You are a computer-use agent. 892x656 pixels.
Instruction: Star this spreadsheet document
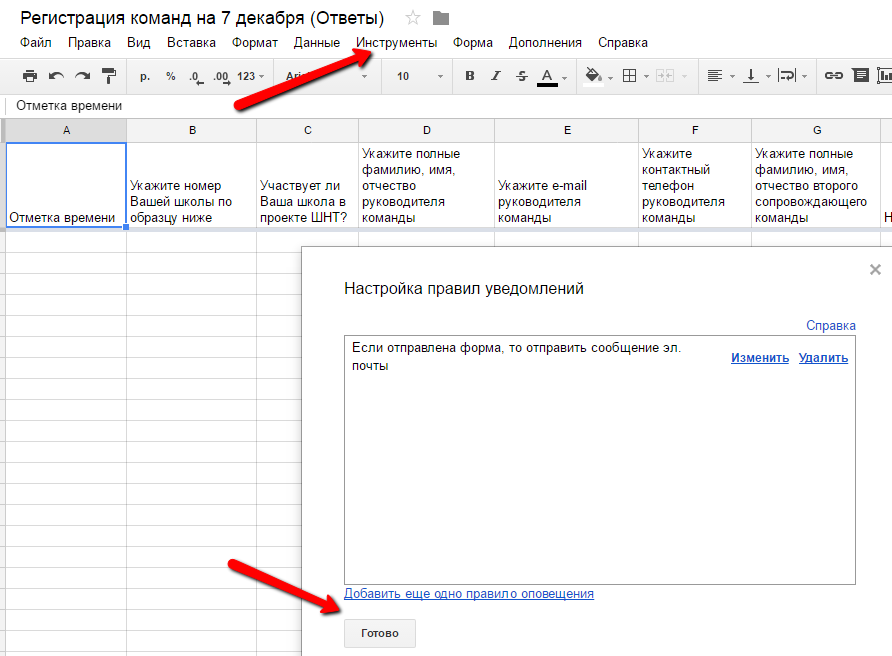(413, 18)
